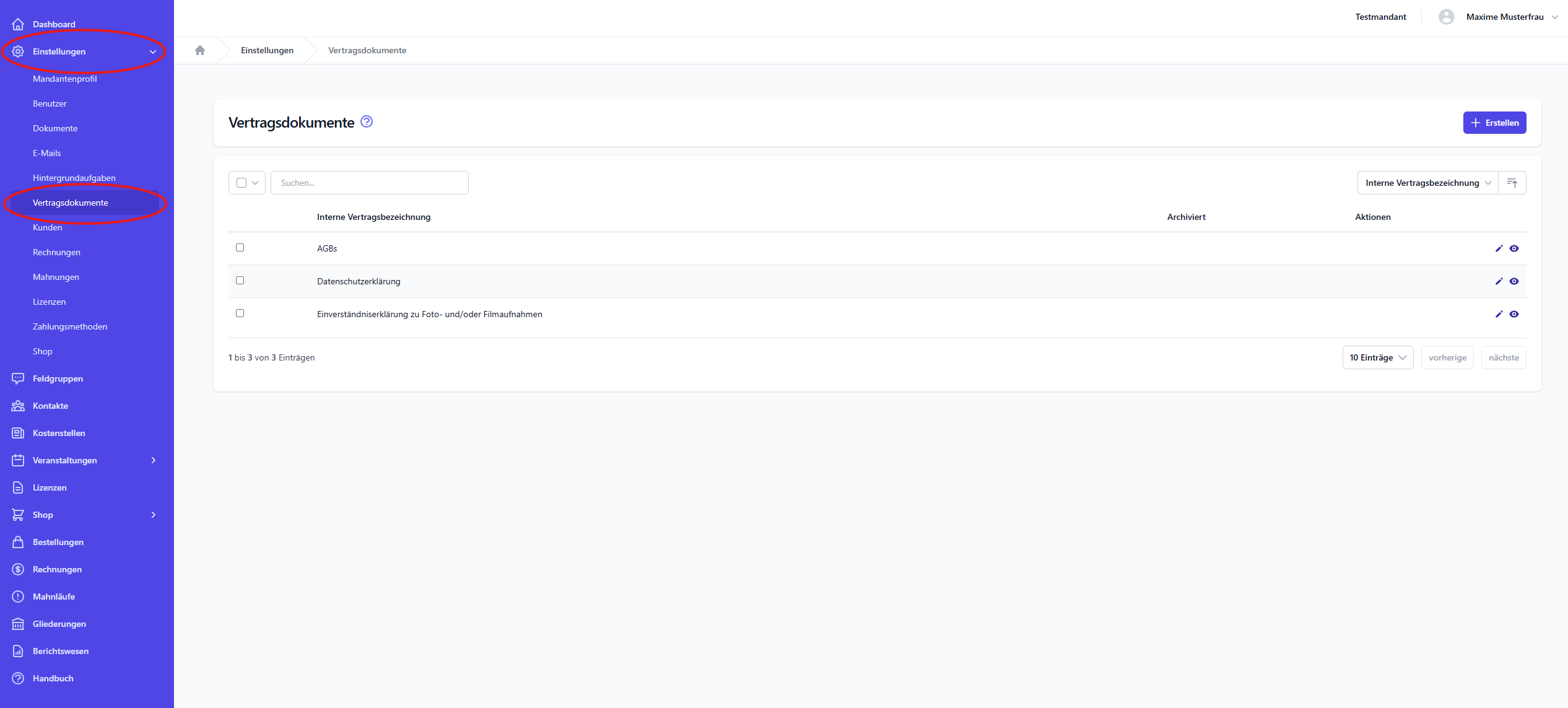
Task: Click Einverständniserklärung zu Foto- und/oder Filmaufnahmen text
Action: [430, 314]
